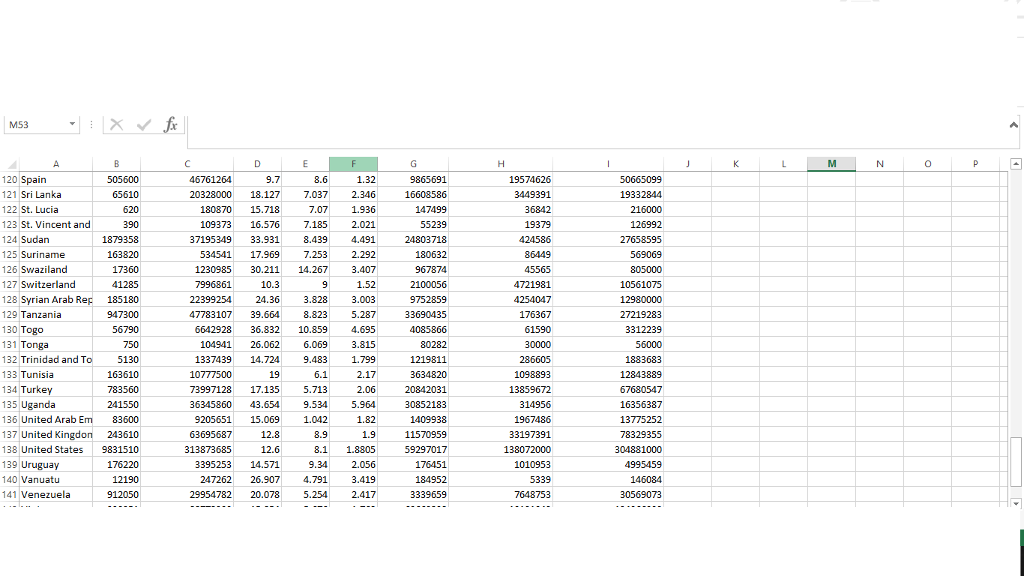1024x576 pixels.
Task: Click the scroll-up arrow on the vertical scrollbar
Action: pos(1016,164)
